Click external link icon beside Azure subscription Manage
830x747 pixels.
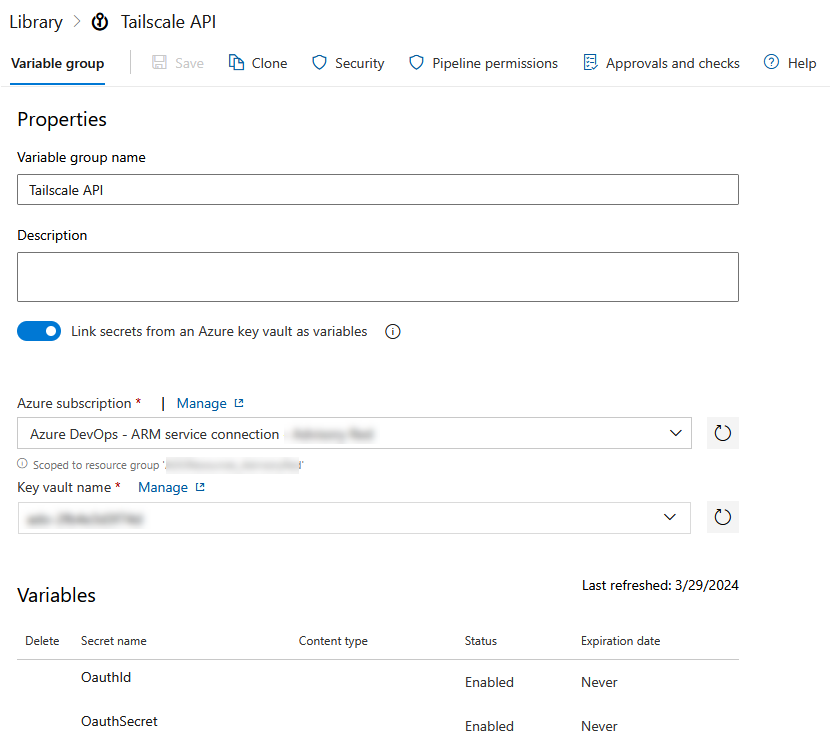239,403
